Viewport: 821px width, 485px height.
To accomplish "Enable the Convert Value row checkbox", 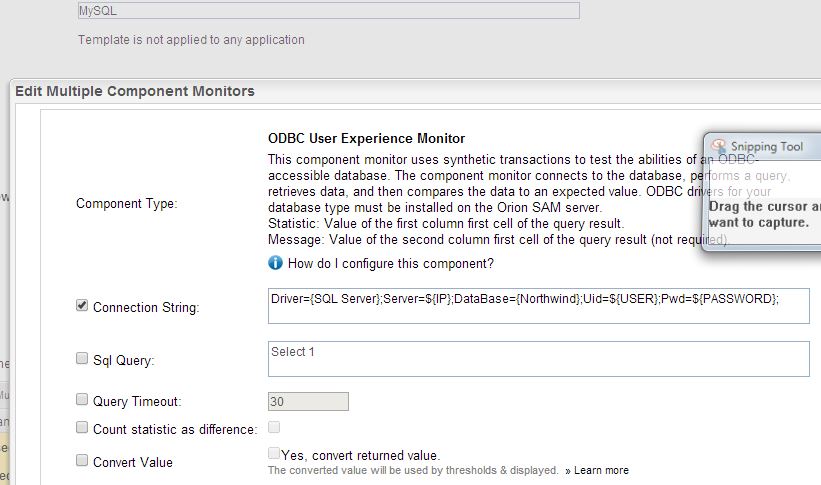I will pos(82,460).
